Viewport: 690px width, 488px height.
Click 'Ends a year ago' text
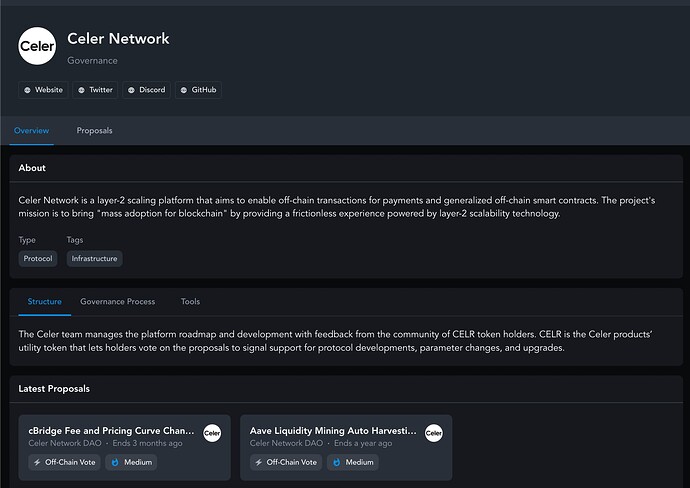point(363,444)
